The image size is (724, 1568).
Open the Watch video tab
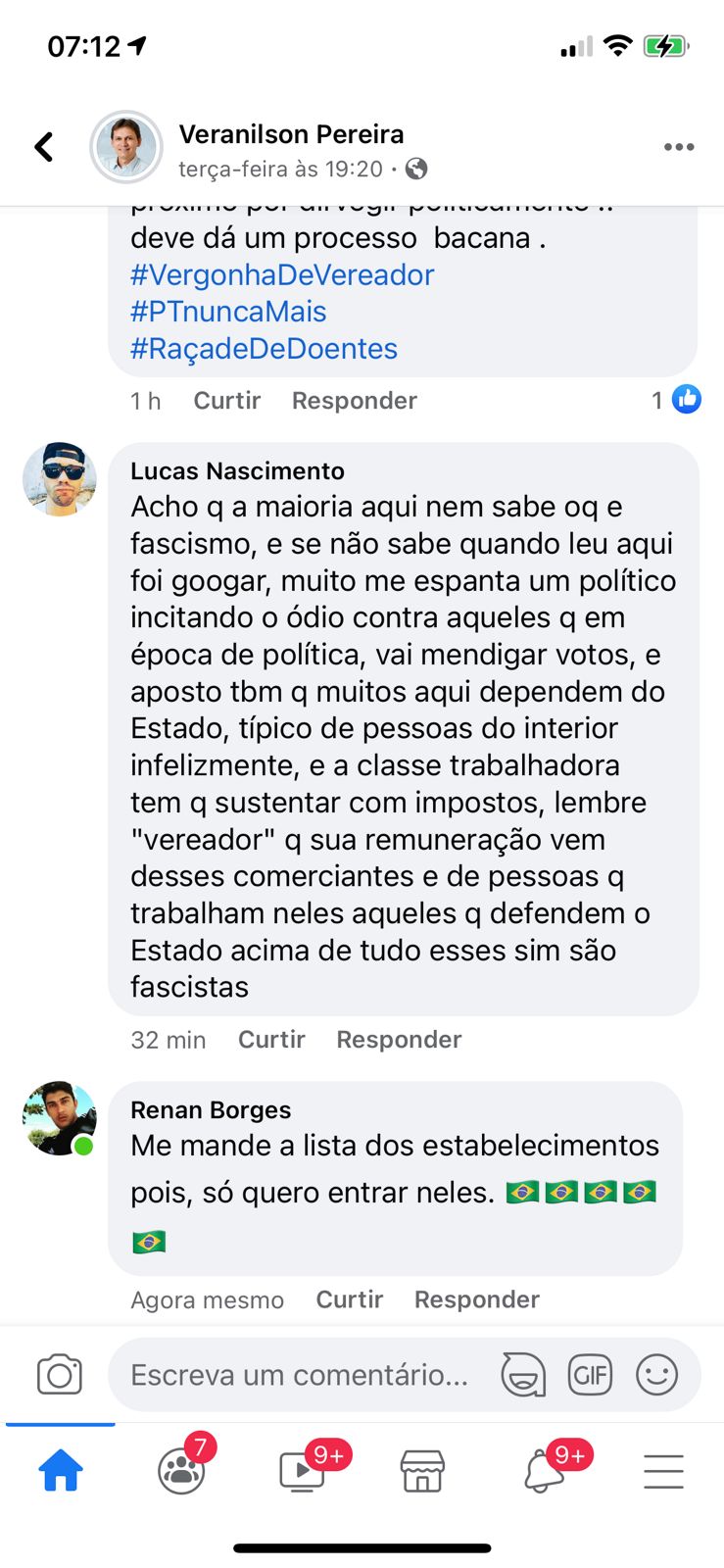click(x=303, y=1471)
